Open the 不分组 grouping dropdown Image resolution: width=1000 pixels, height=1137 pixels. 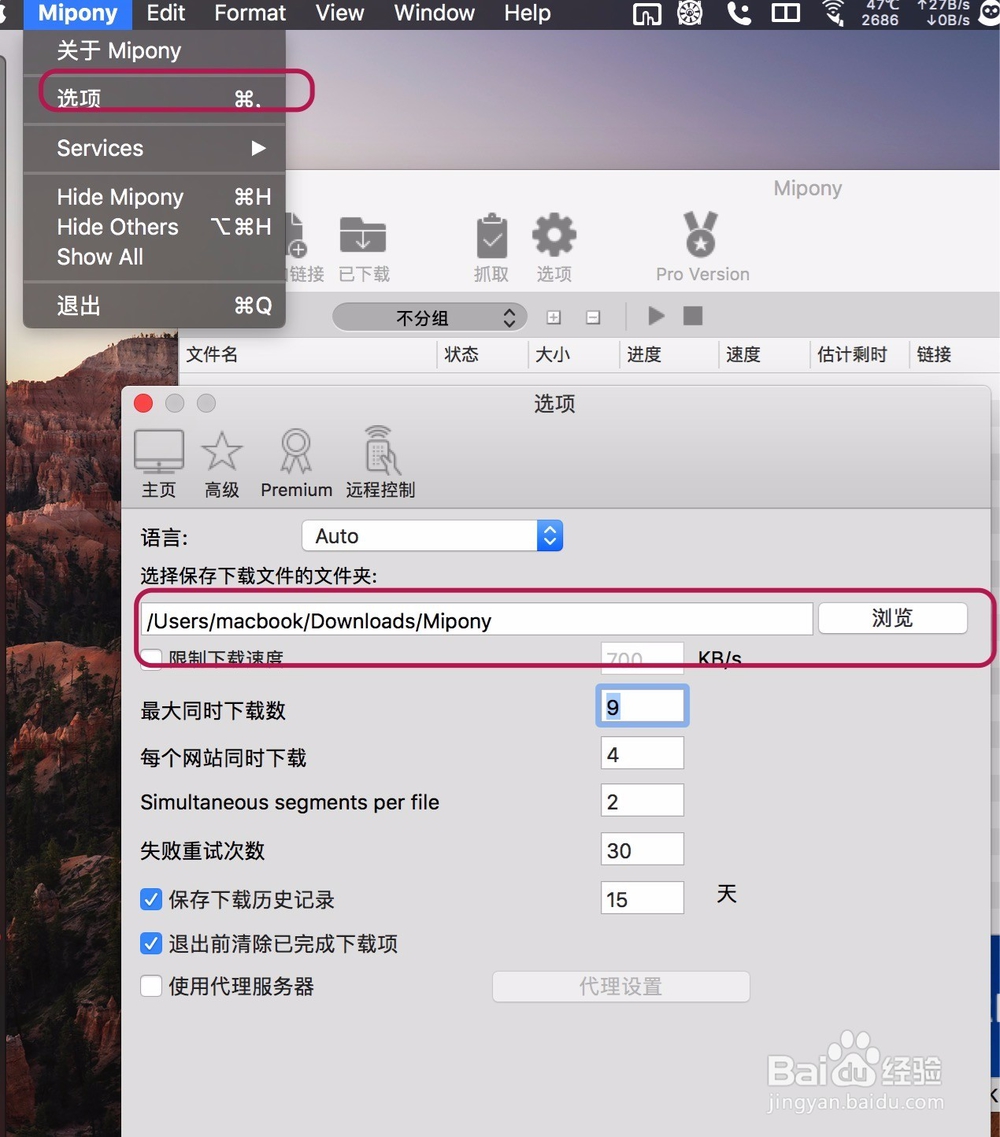click(x=429, y=317)
